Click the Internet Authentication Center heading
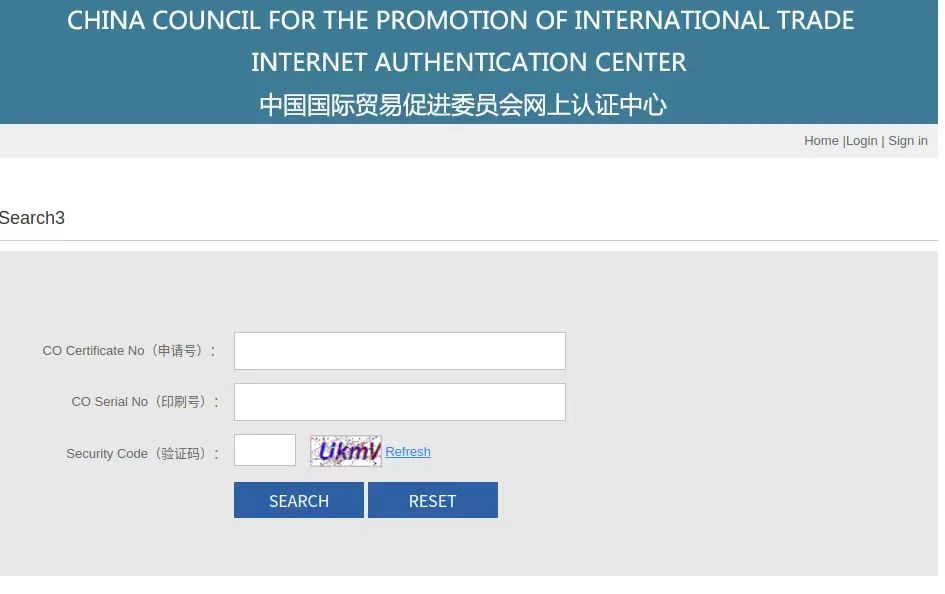This screenshot has width=945, height=594. point(468,62)
